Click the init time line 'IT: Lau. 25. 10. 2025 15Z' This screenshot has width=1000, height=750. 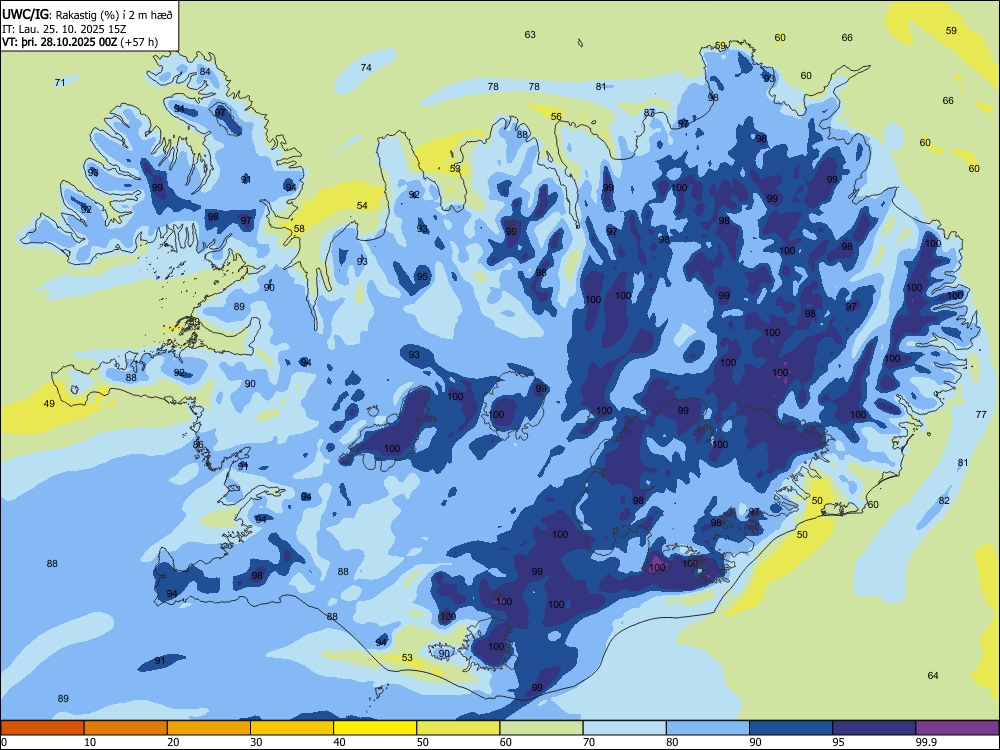pyautogui.click(x=64, y=29)
